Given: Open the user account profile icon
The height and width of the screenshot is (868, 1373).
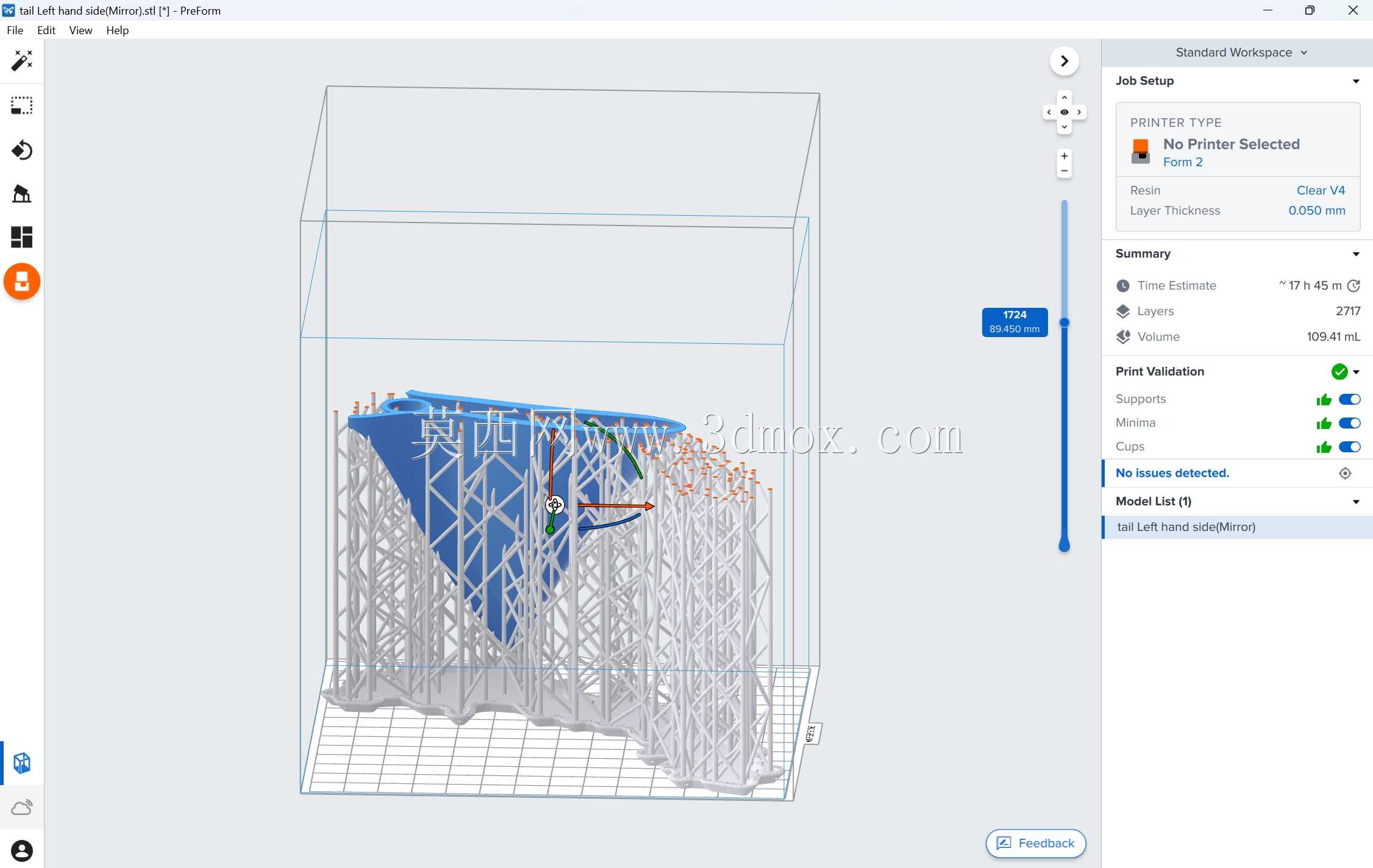Looking at the screenshot, I should [x=22, y=850].
